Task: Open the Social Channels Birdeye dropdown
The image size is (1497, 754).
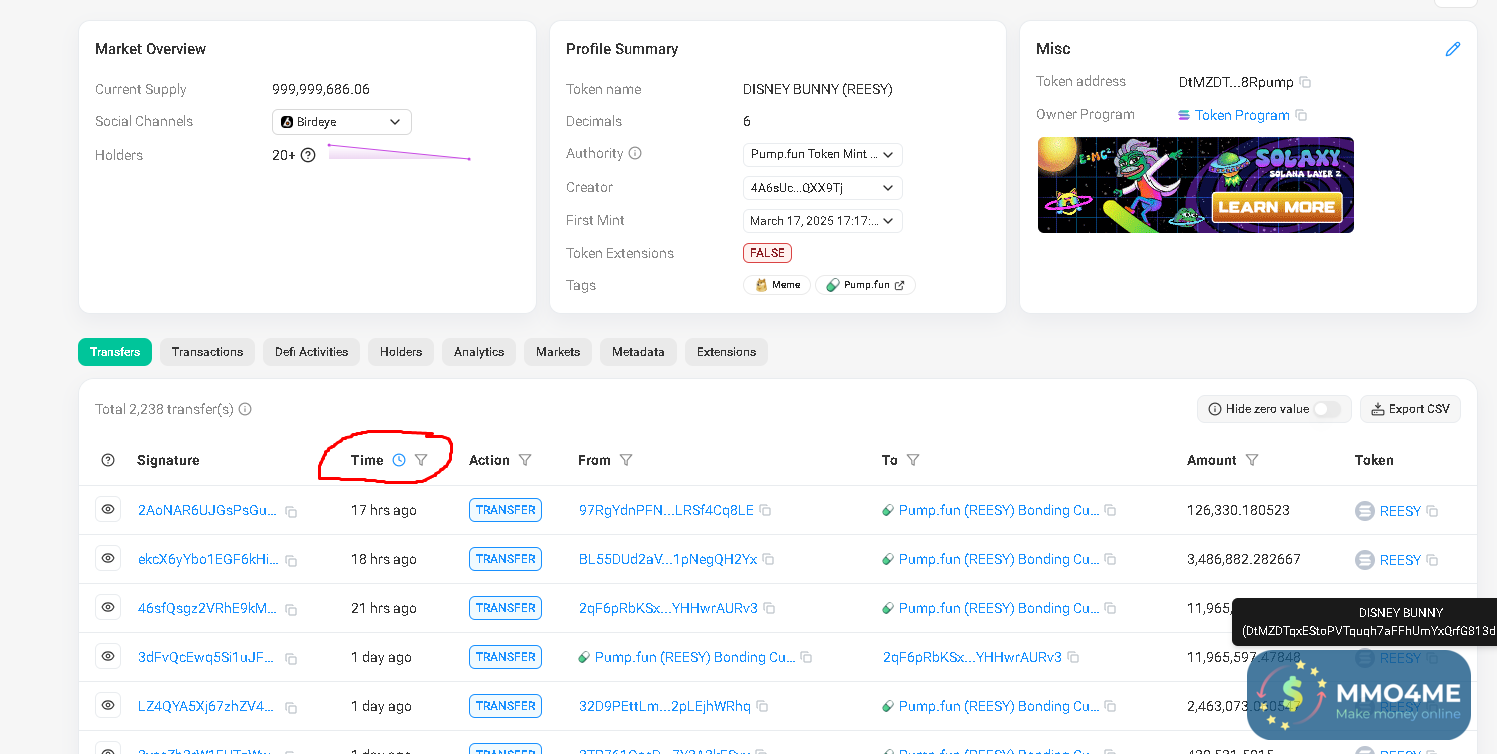Action: coord(342,122)
